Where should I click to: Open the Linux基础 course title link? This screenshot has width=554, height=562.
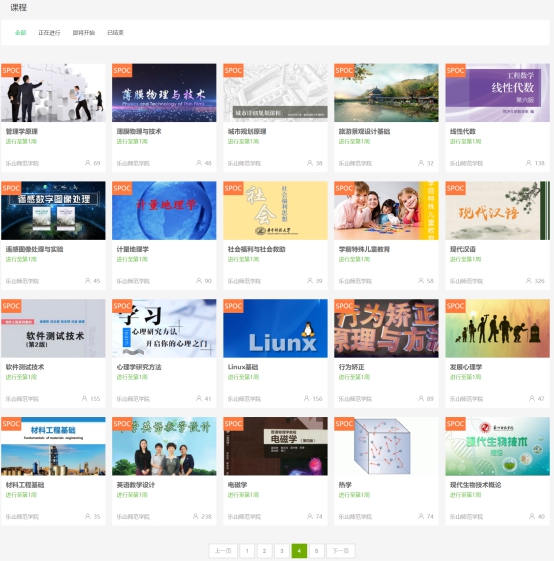tap(243, 367)
